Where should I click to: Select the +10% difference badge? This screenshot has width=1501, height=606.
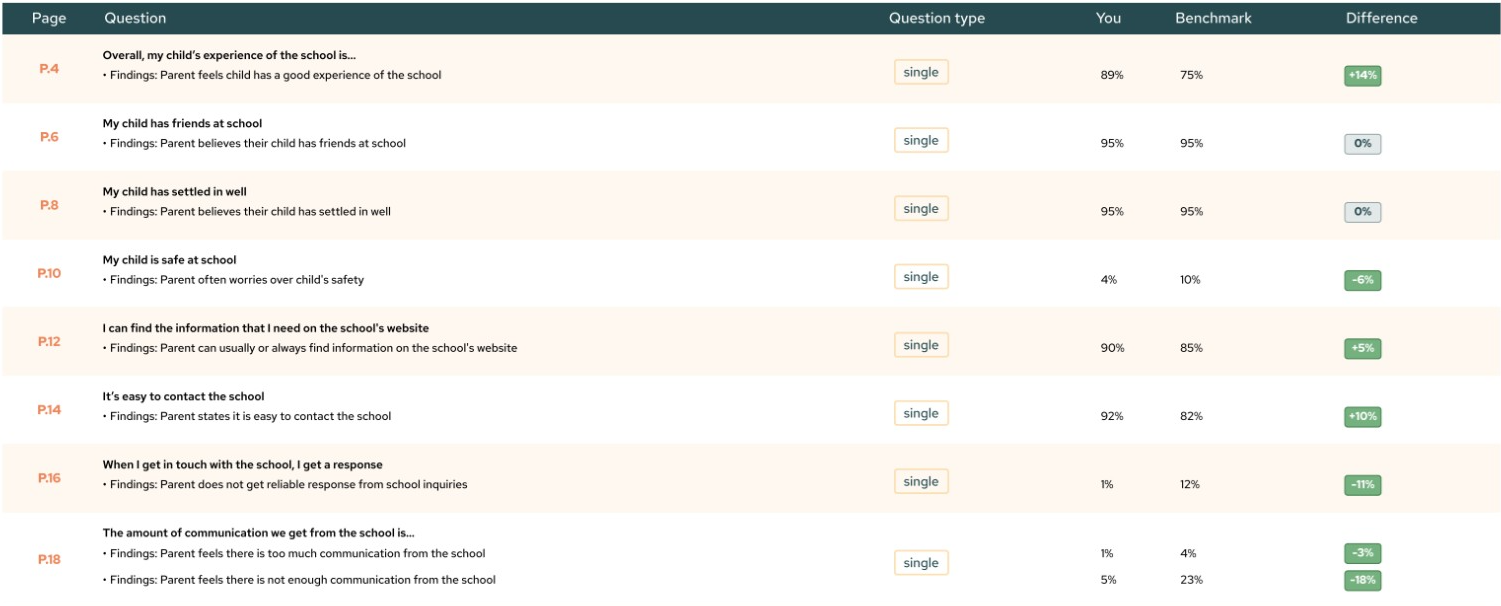coord(1362,417)
